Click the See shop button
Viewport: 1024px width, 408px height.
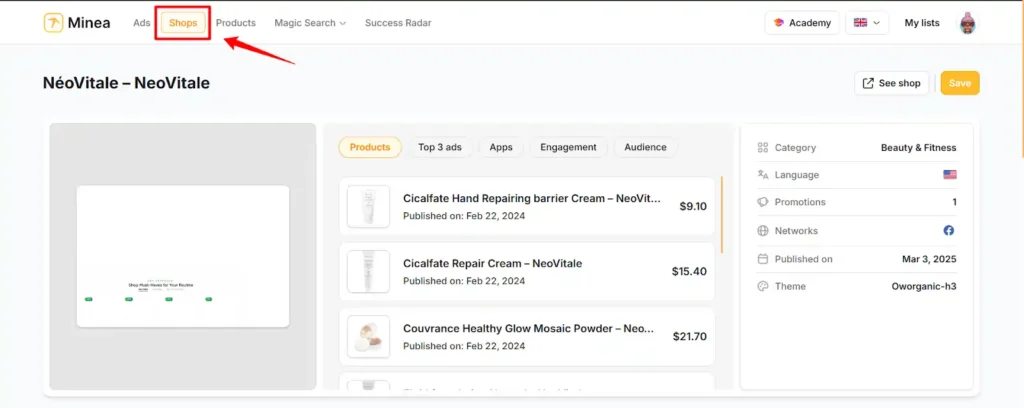[x=891, y=83]
